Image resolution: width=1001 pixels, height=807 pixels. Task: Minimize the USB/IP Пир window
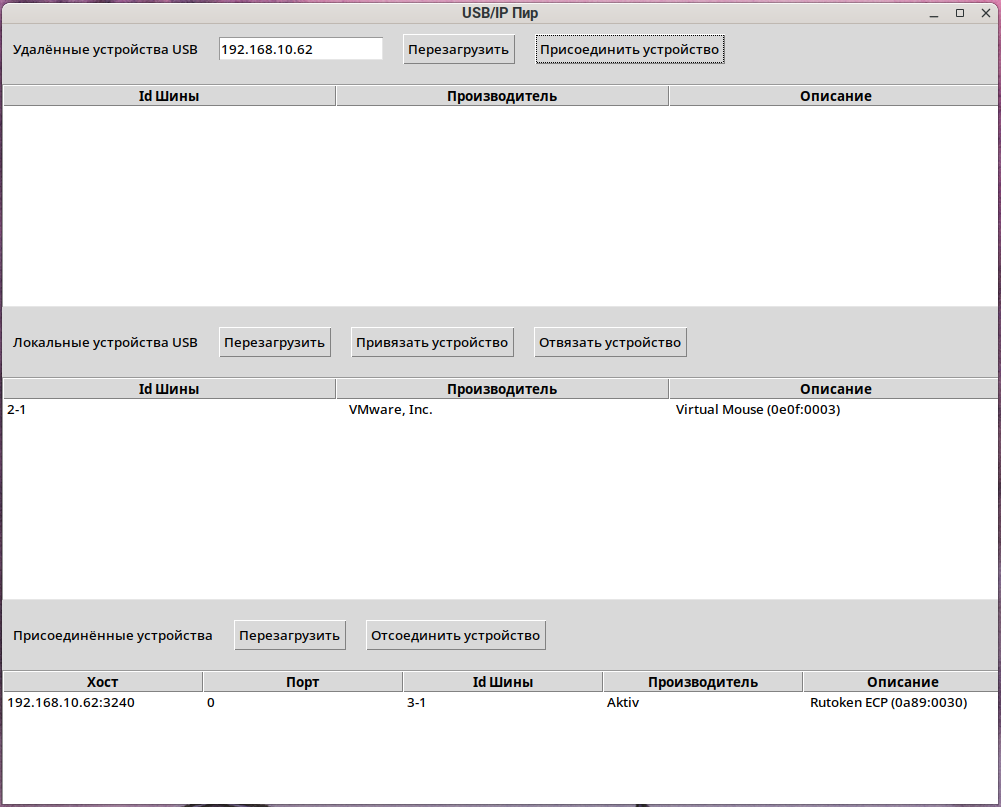[x=934, y=13]
